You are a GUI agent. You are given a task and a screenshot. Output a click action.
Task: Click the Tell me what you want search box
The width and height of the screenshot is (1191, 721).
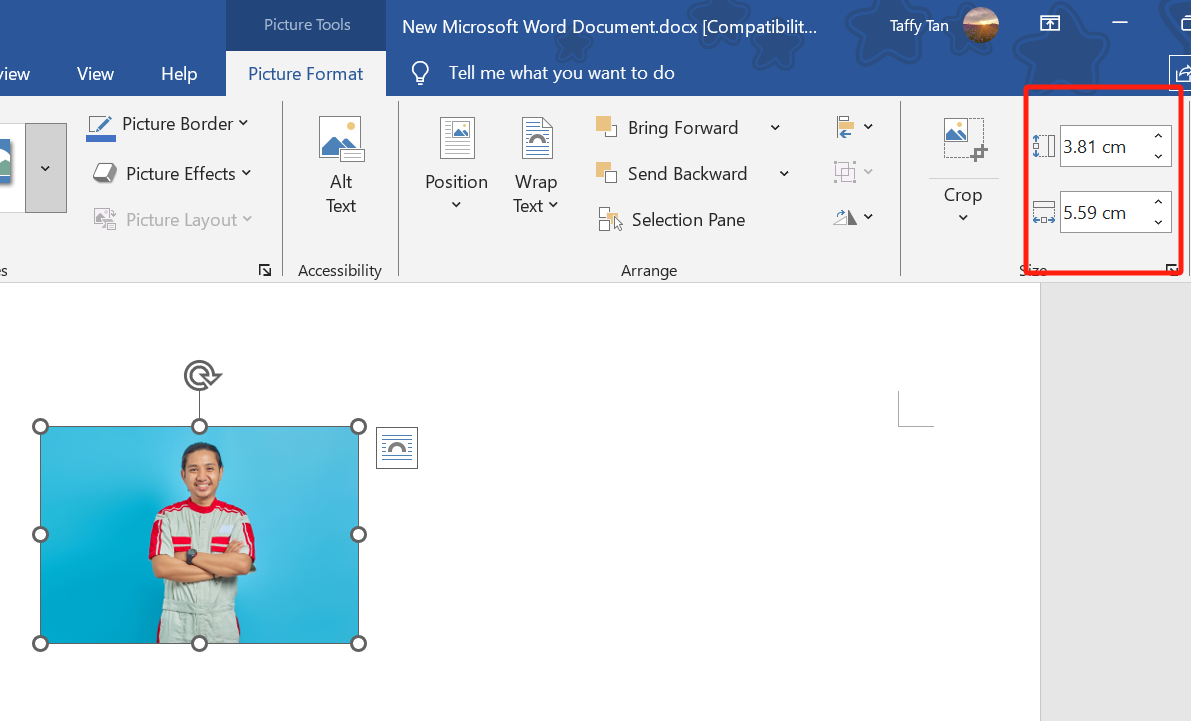tap(561, 73)
